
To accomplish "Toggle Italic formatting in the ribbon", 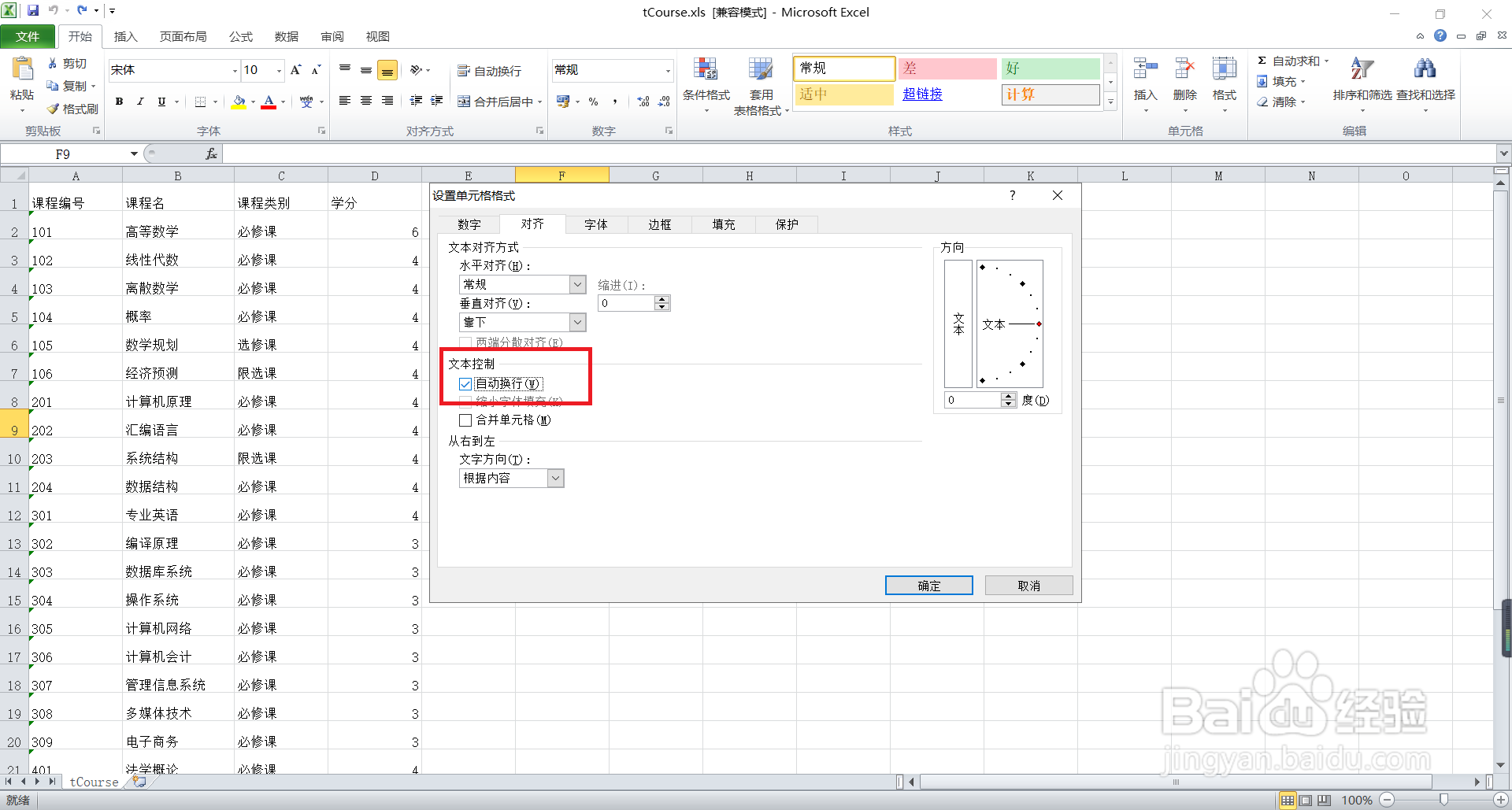I will click(140, 102).
